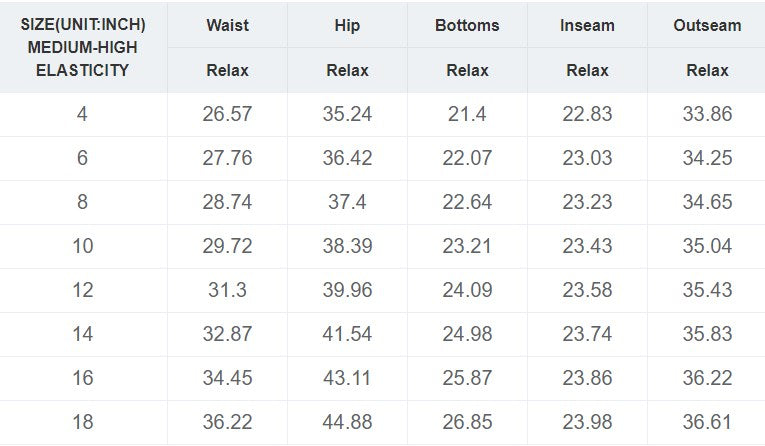Select the Bottoms column header

click(x=467, y=25)
